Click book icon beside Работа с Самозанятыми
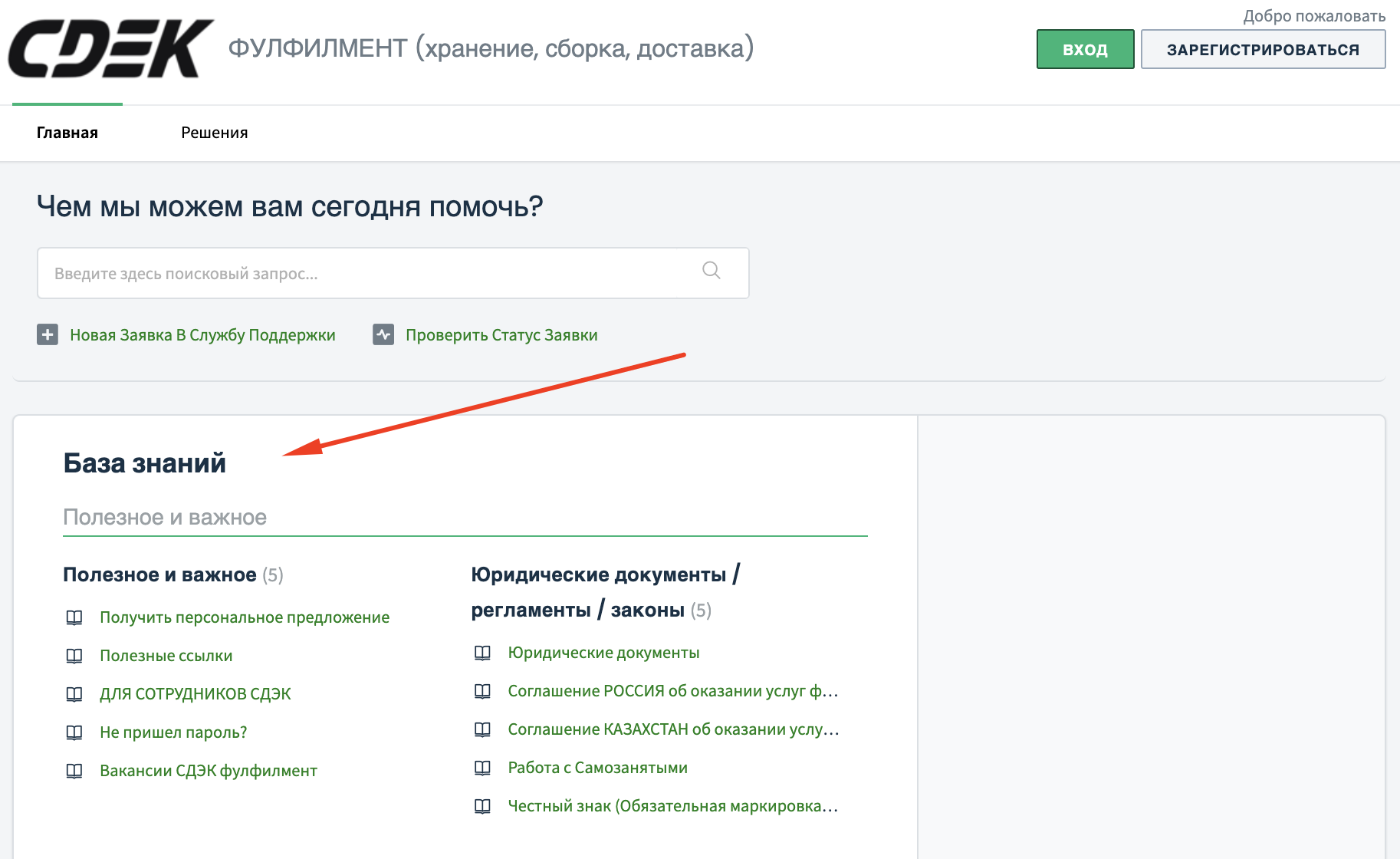1400x859 pixels. click(x=482, y=768)
